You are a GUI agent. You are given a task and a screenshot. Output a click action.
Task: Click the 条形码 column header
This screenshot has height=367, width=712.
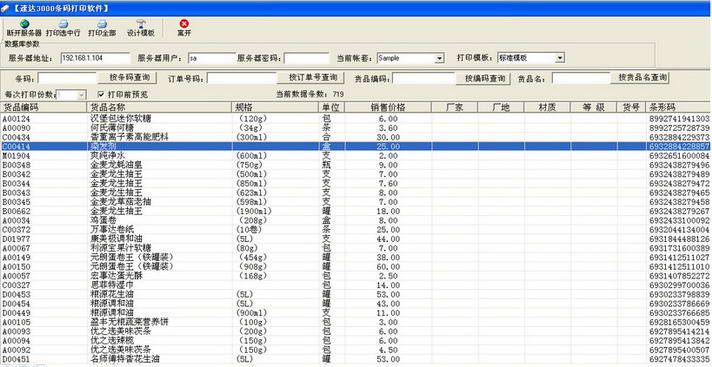(678, 107)
